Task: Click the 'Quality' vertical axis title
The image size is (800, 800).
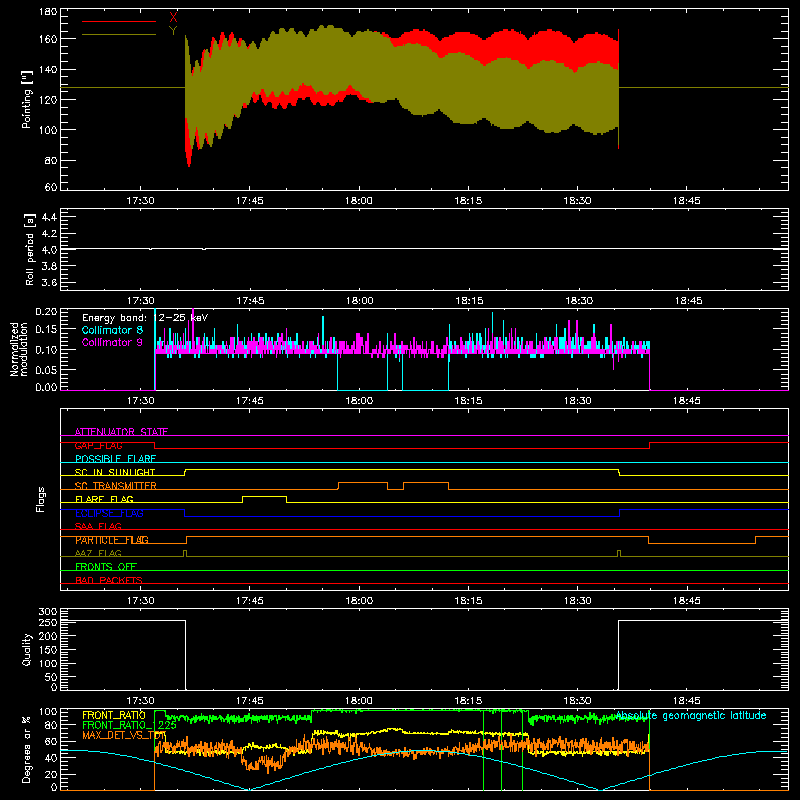Action: pyautogui.click(x=27, y=649)
